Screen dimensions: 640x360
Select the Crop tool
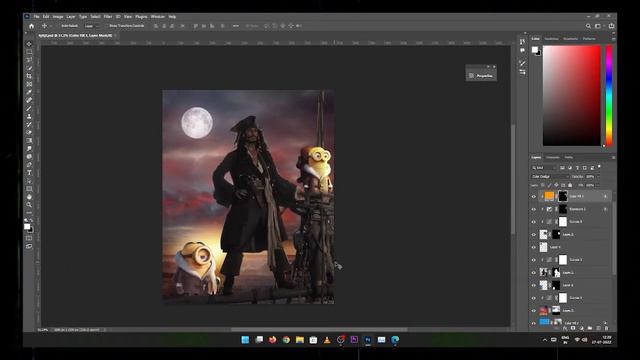click(29, 76)
